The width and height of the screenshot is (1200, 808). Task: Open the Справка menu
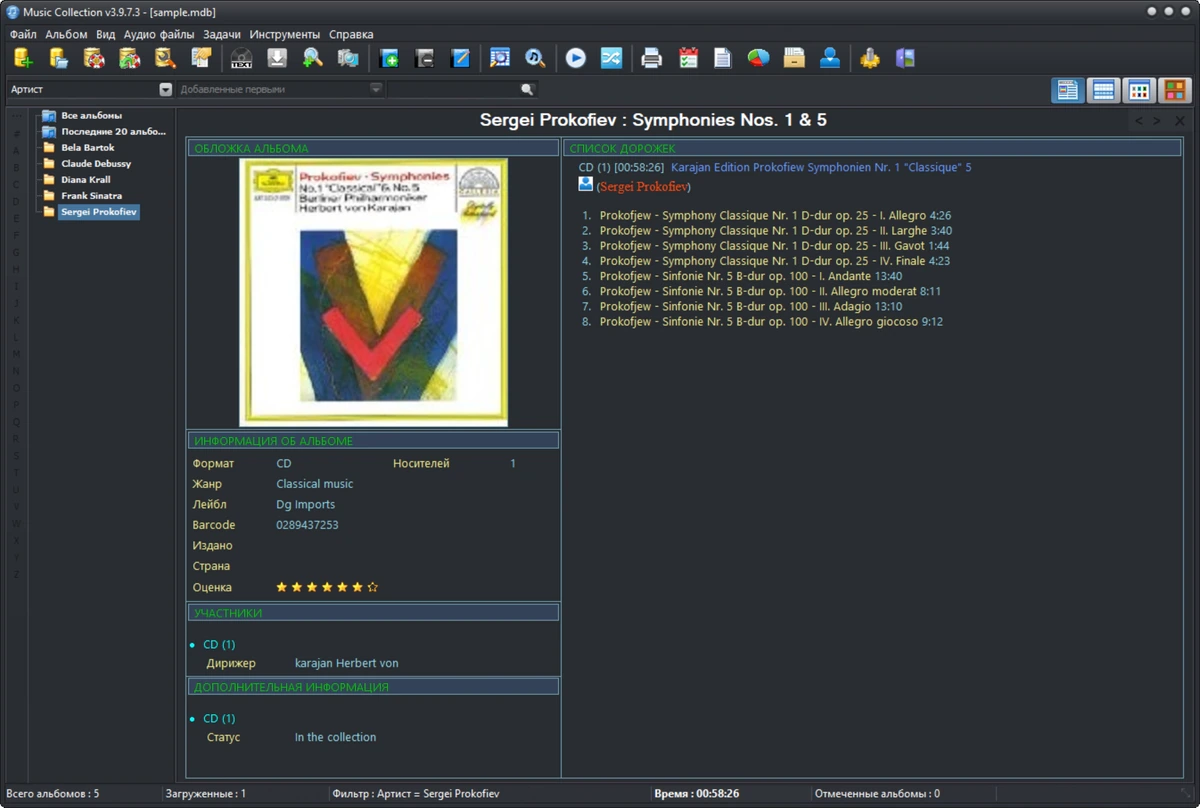click(351, 34)
